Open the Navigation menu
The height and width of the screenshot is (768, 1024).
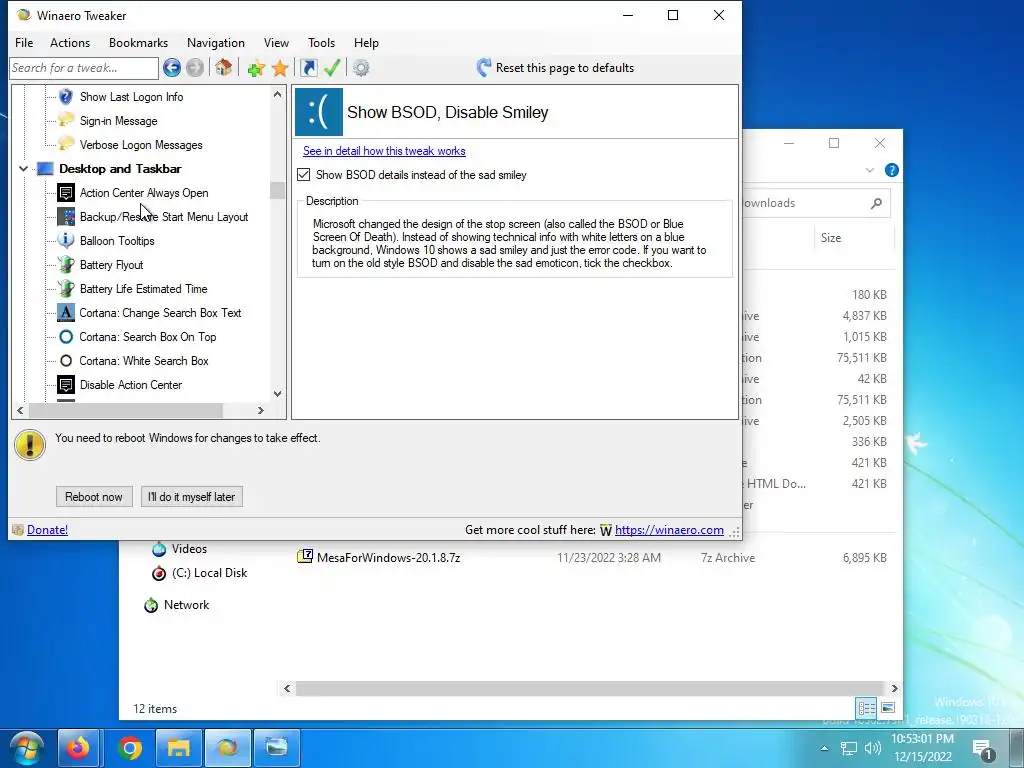216,42
